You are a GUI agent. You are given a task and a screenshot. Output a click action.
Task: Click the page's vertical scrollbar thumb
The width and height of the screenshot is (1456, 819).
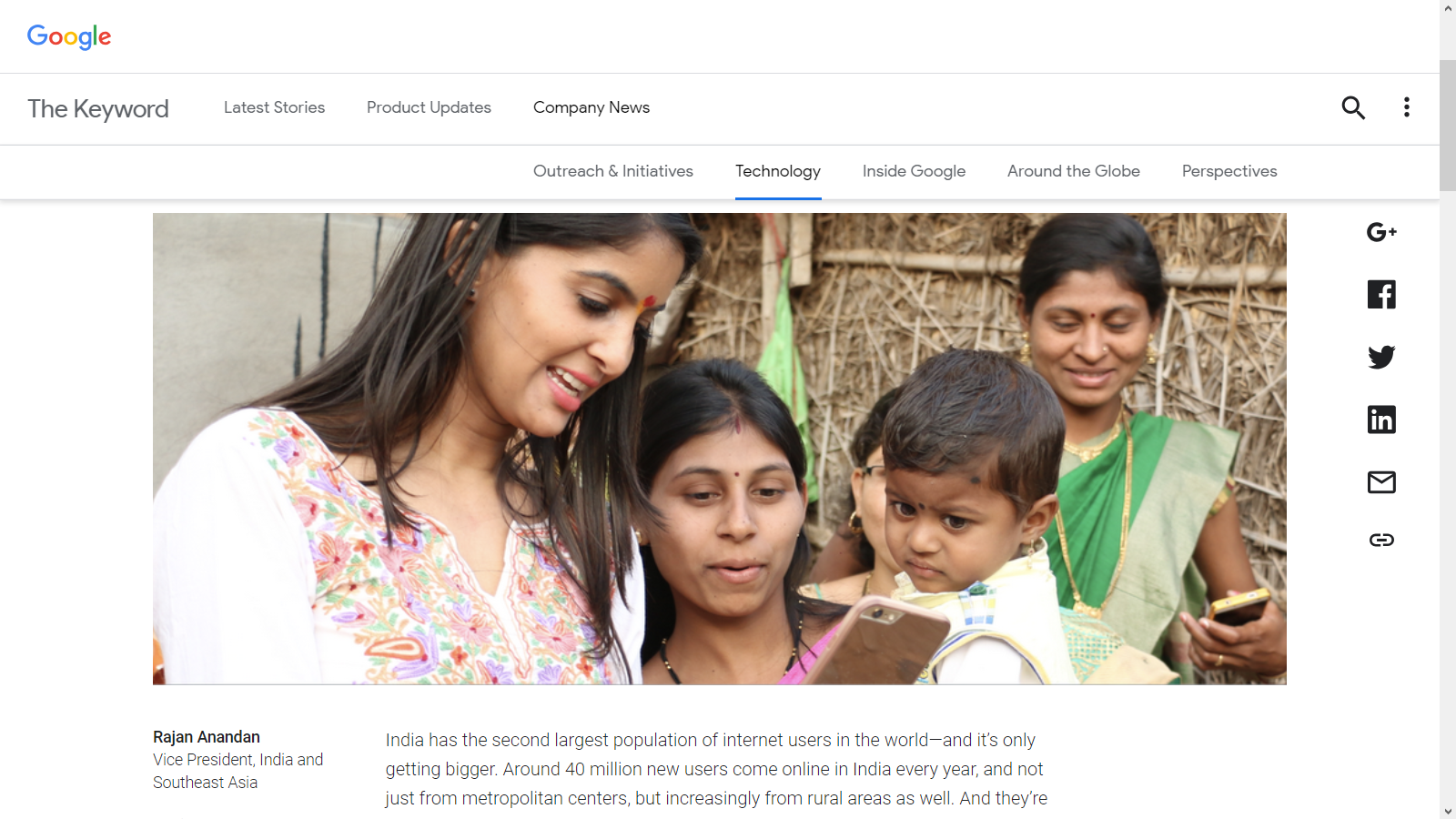point(1448,126)
